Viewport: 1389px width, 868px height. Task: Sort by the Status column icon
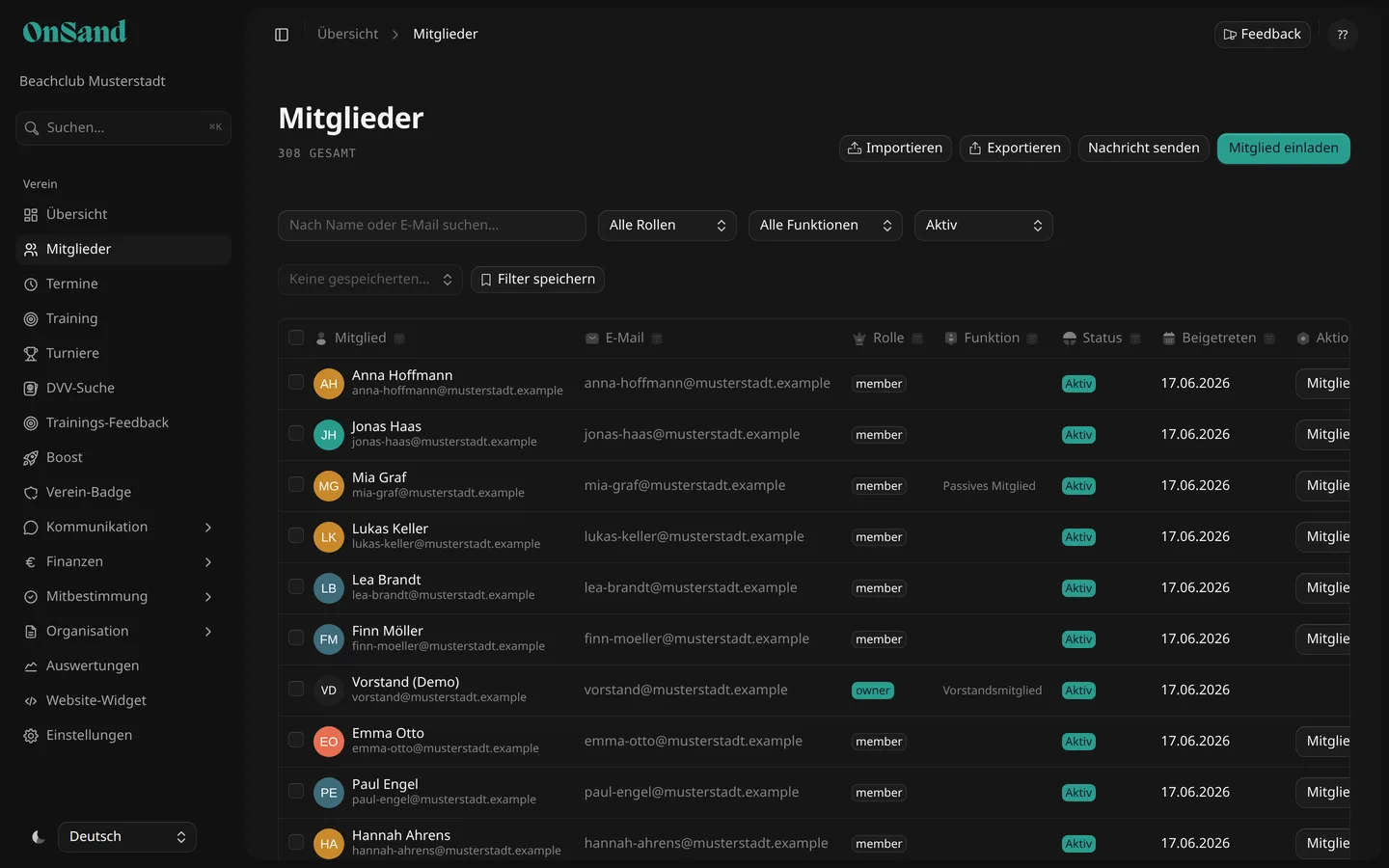click(1135, 339)
